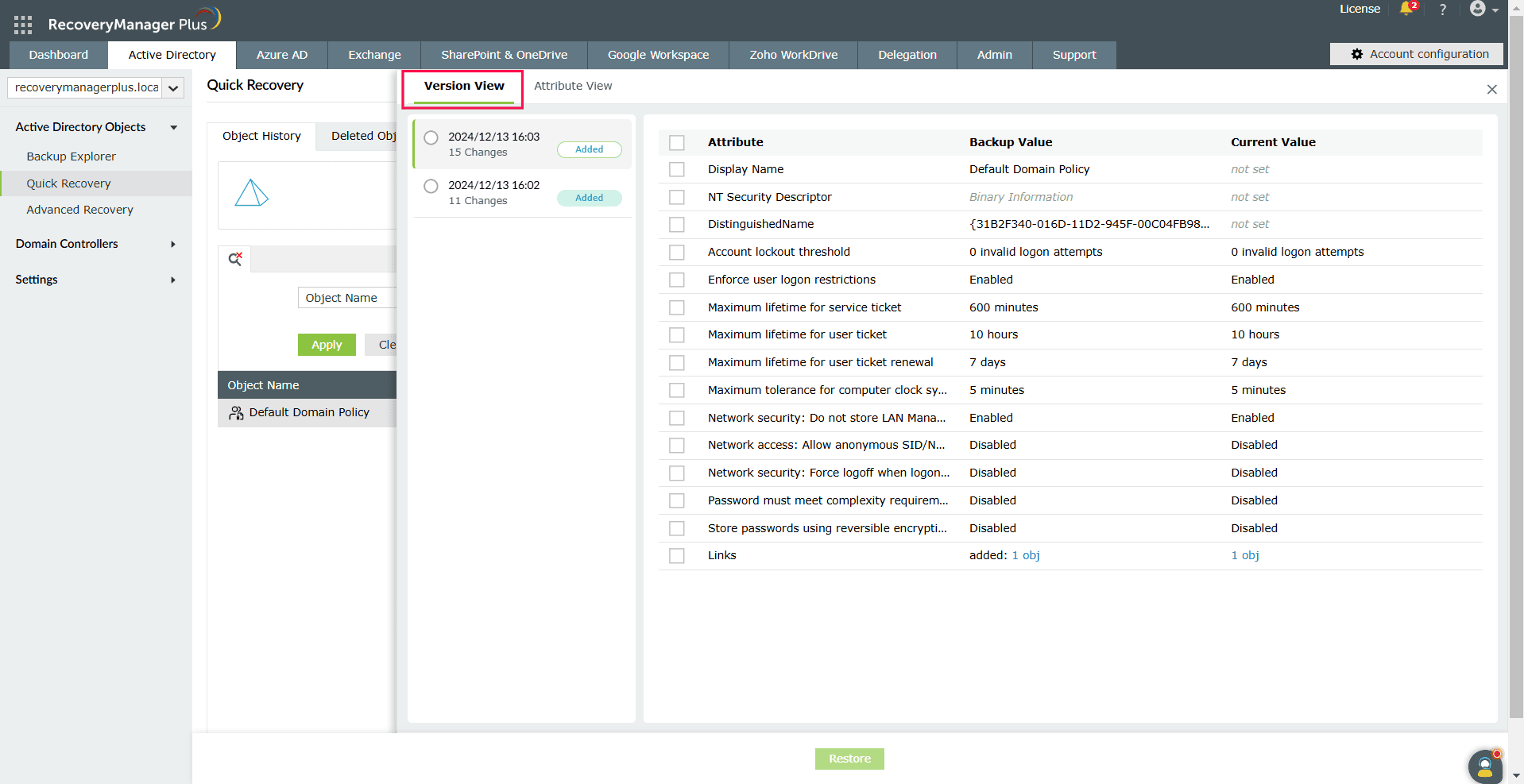Open the notifications bell

[1406, 9]
